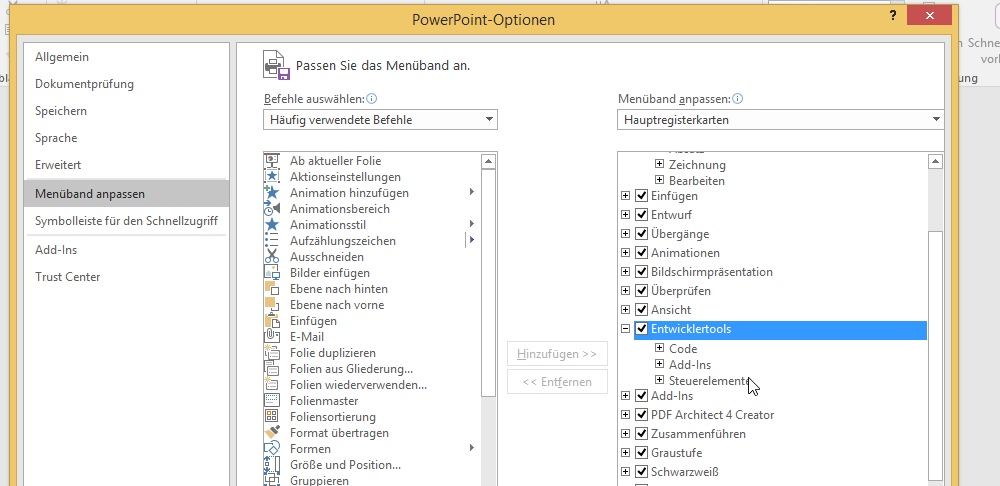The image size is (1000, 486).
Task: Click the Formen shapes icon
Action: pyautogui.click(x=272, y=448)
